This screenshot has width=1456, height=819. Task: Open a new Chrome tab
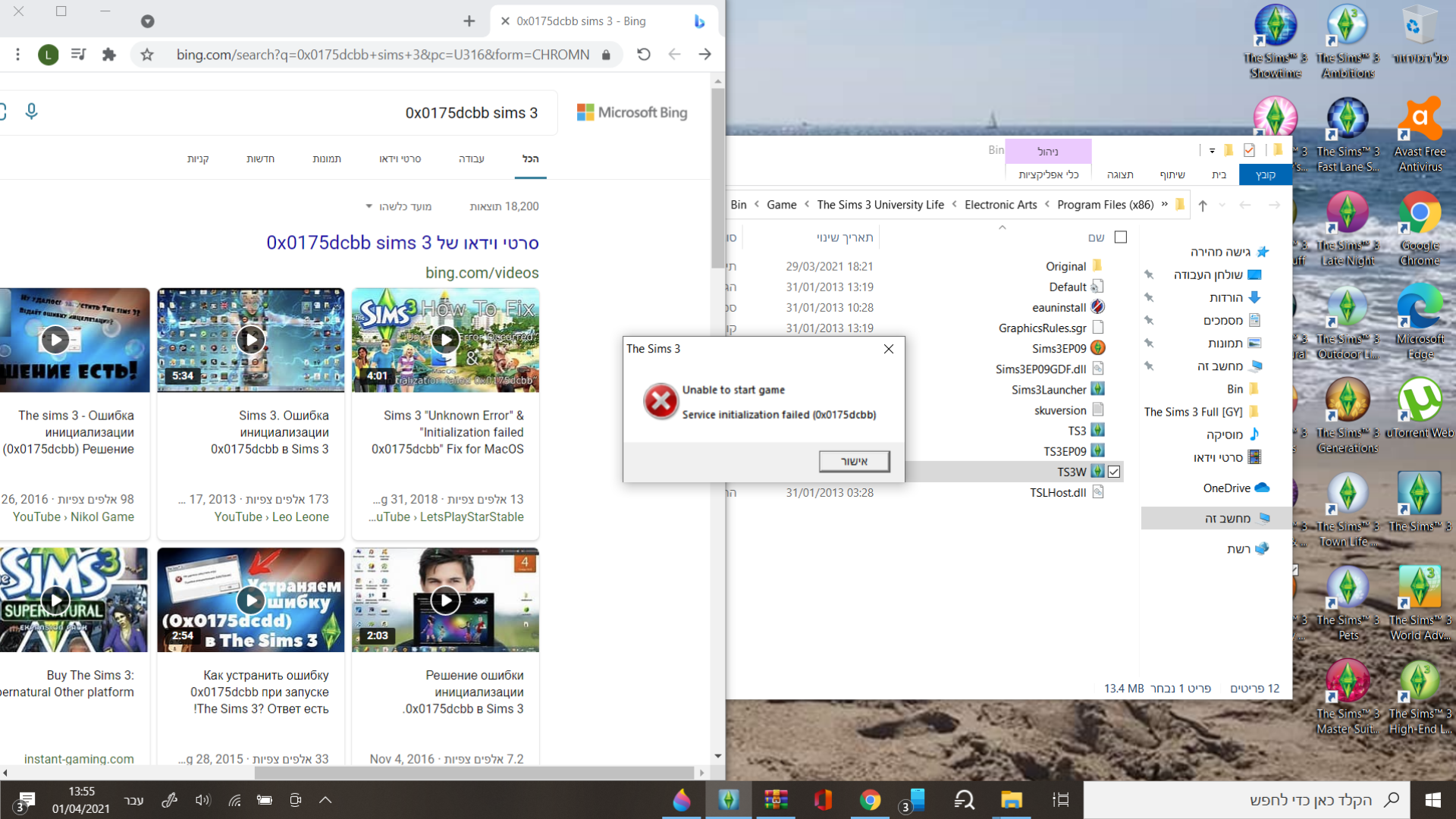469,21
